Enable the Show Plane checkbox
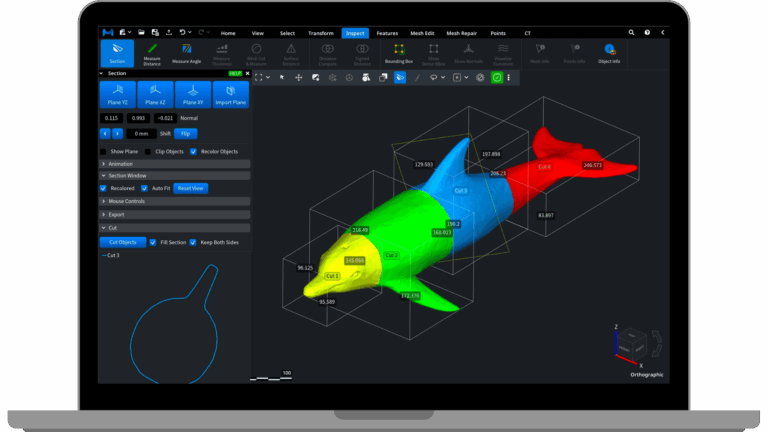Image resolution: width=768 pixels, height=432 pixels. click(103, 151)
